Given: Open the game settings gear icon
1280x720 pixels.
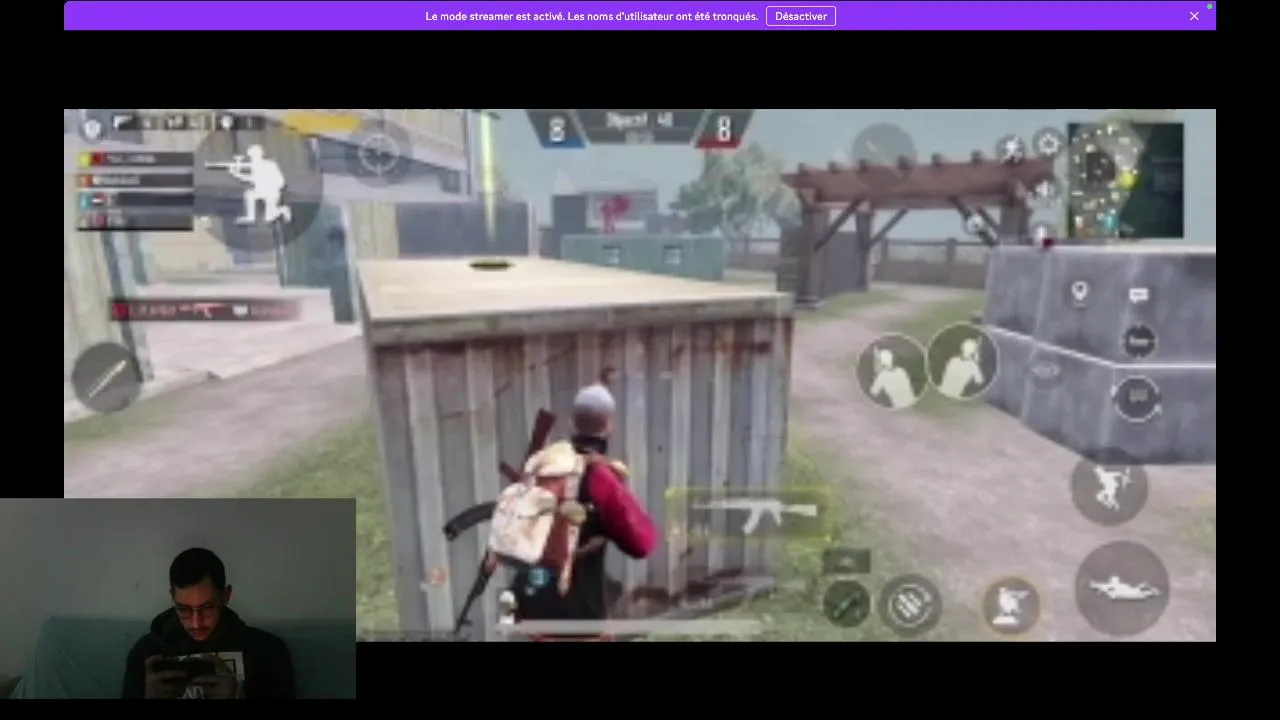Looking at the screenshot, I should coord(1048,144).
